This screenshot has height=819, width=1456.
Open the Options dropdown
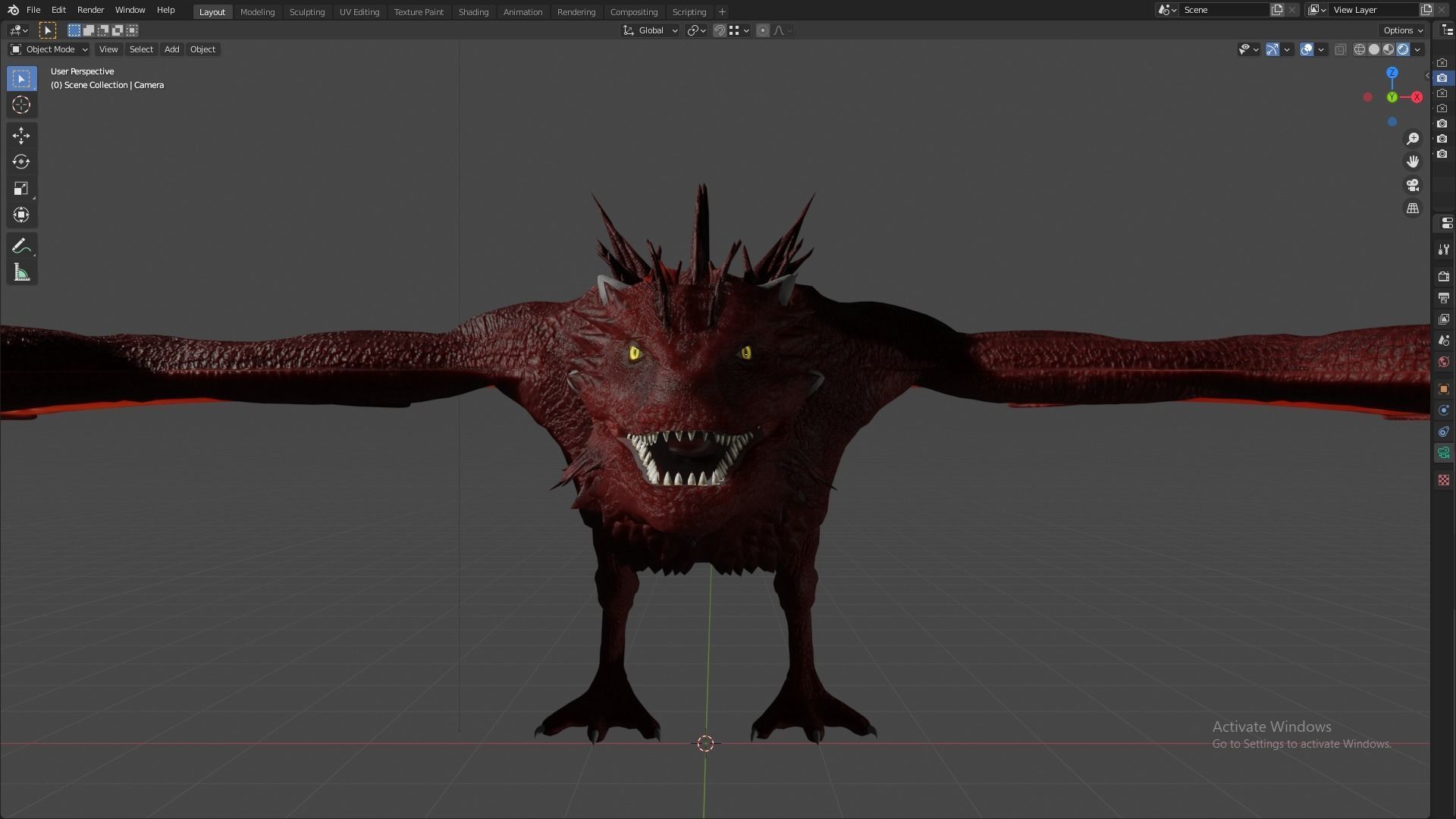click(x=1402, y=30)
